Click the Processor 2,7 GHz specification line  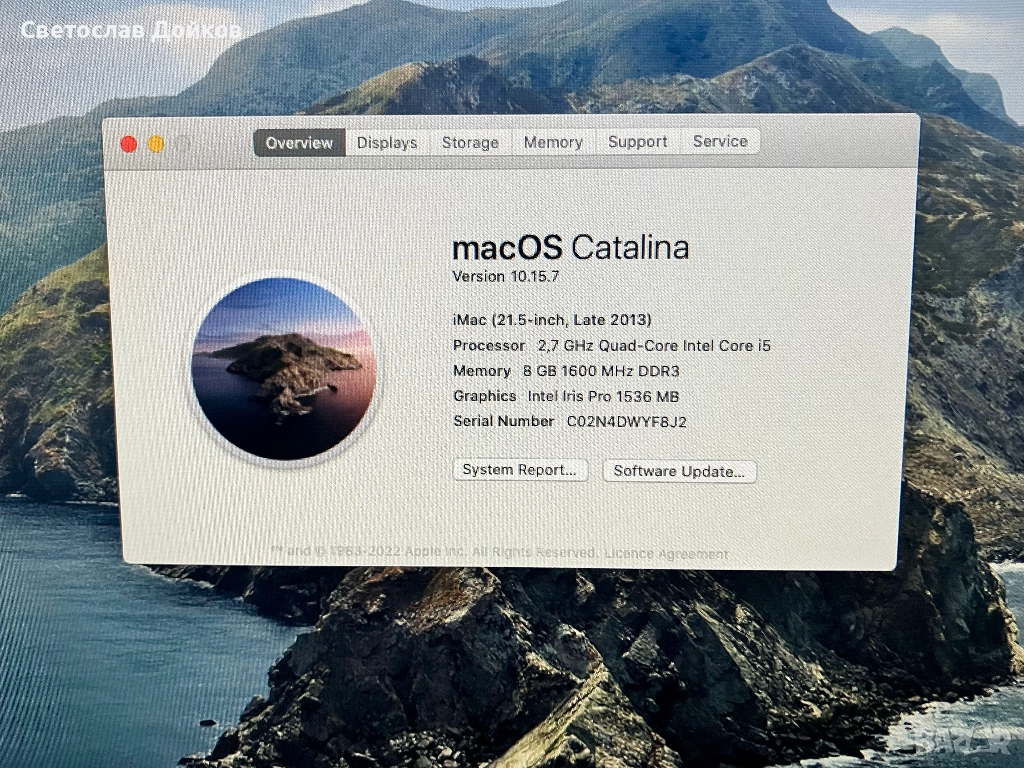(x=611, y=346)
